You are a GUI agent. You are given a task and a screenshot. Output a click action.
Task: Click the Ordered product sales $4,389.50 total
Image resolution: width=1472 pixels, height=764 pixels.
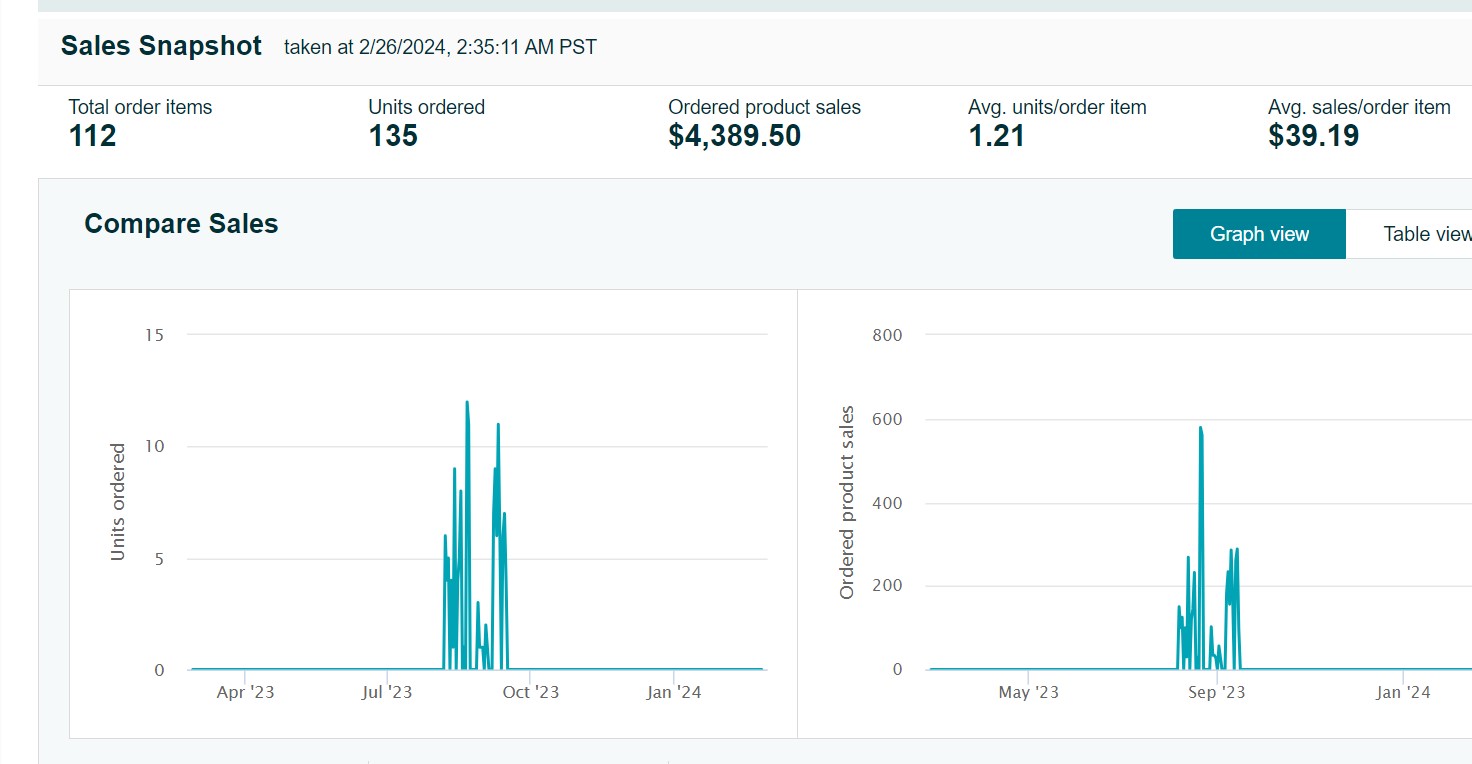tap(734, 136)
